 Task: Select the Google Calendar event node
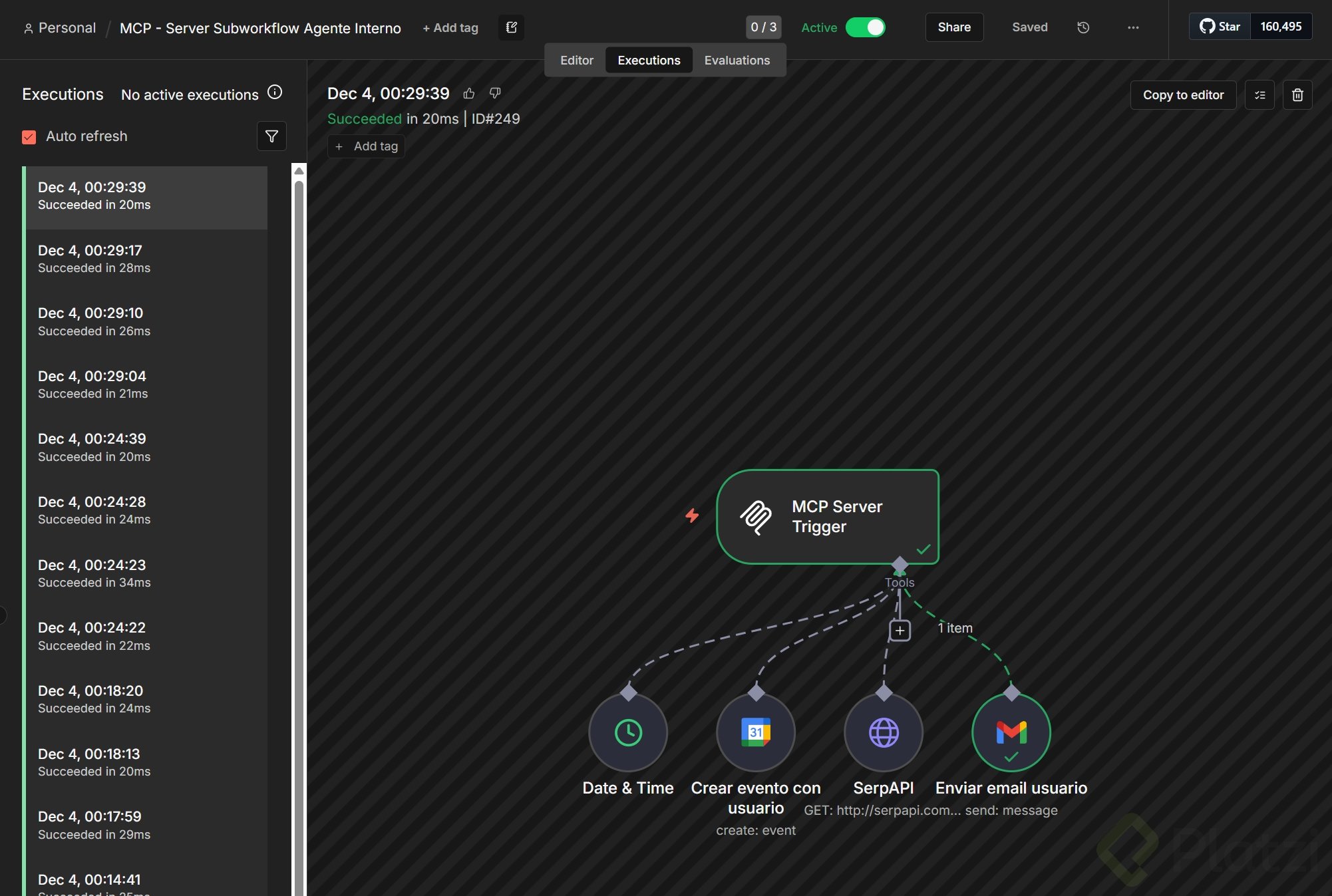coord(755,732)
